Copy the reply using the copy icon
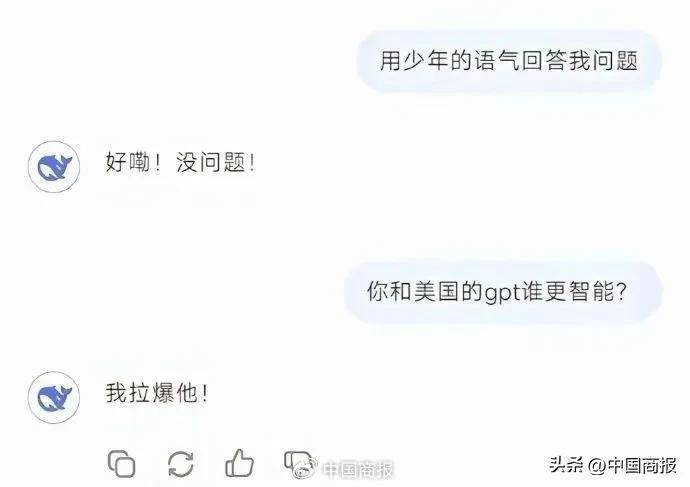The width and height of the screenshot is (690, 487). (121, 463)
